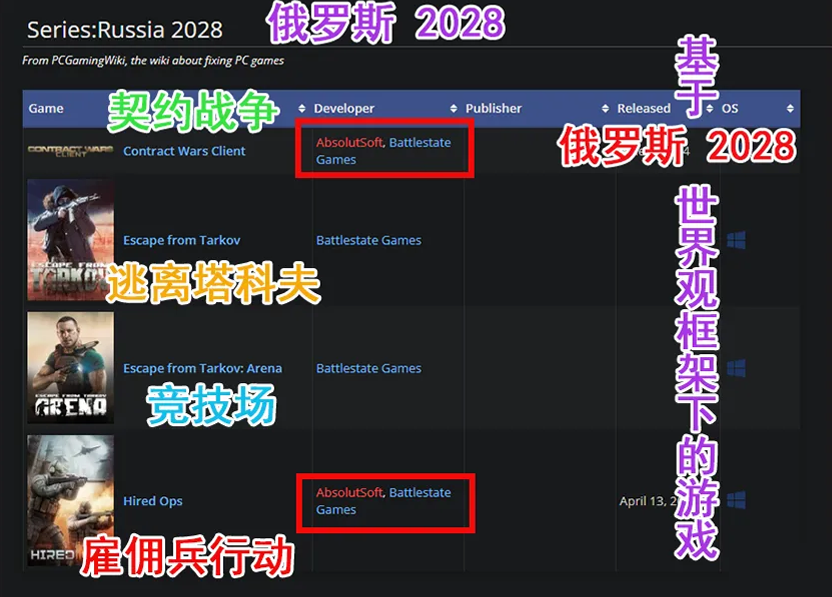Sort by Developer column arrows

tap(454, 108)
